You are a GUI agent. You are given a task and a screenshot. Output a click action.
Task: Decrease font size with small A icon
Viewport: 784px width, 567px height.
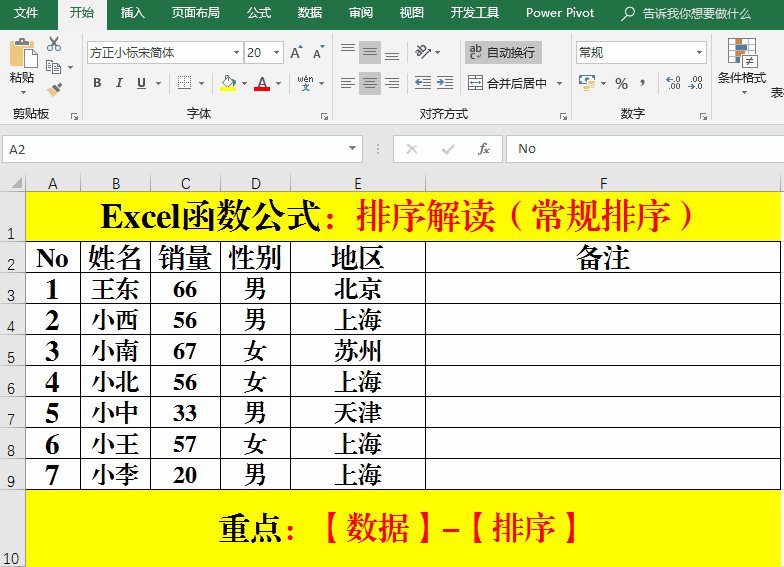pyautogui.click(x=318, y=52)
